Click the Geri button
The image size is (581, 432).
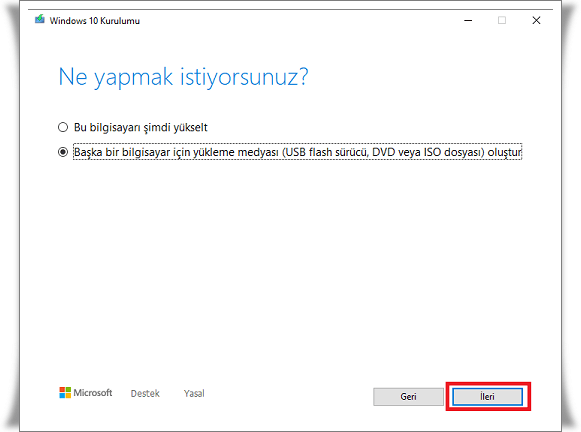point(408,396)
